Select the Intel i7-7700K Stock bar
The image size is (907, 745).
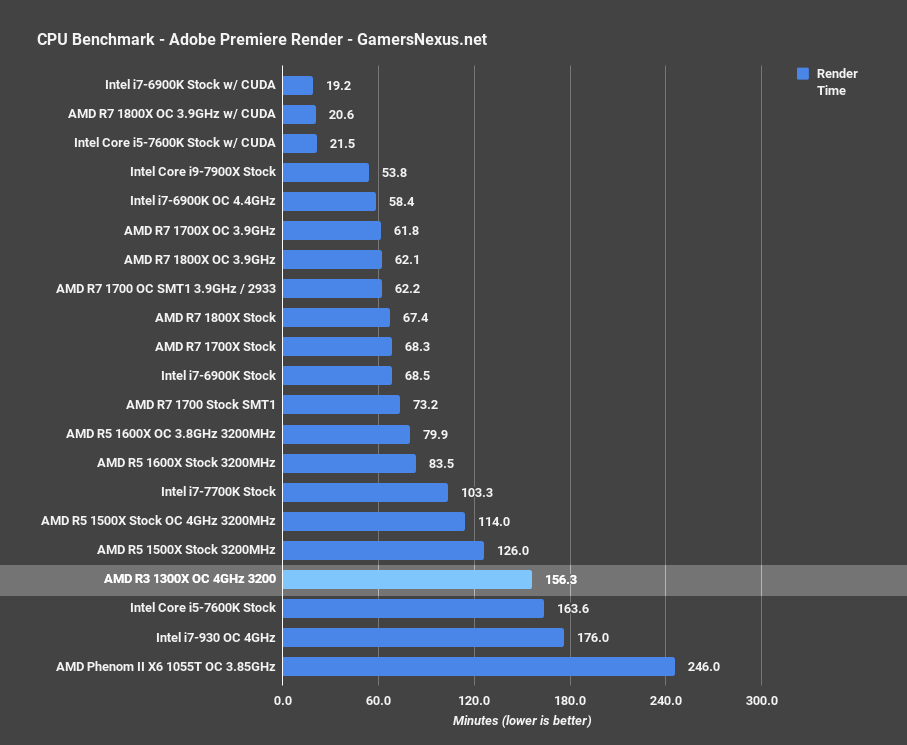pos(365,492)
